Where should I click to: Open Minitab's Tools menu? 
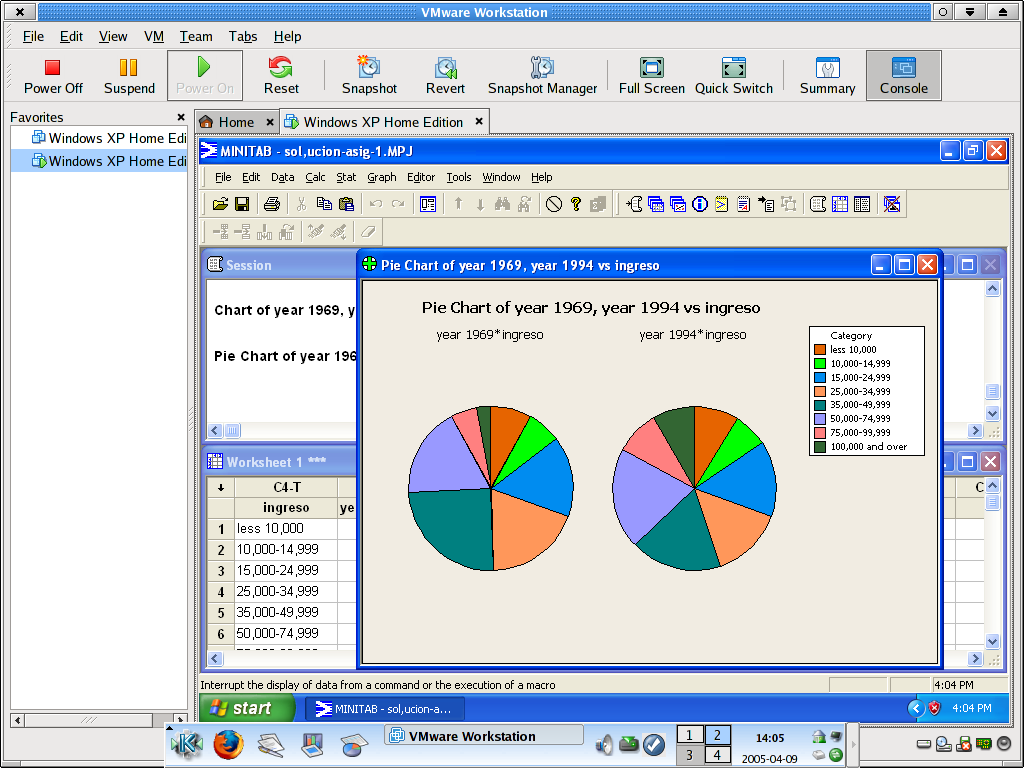458,177
